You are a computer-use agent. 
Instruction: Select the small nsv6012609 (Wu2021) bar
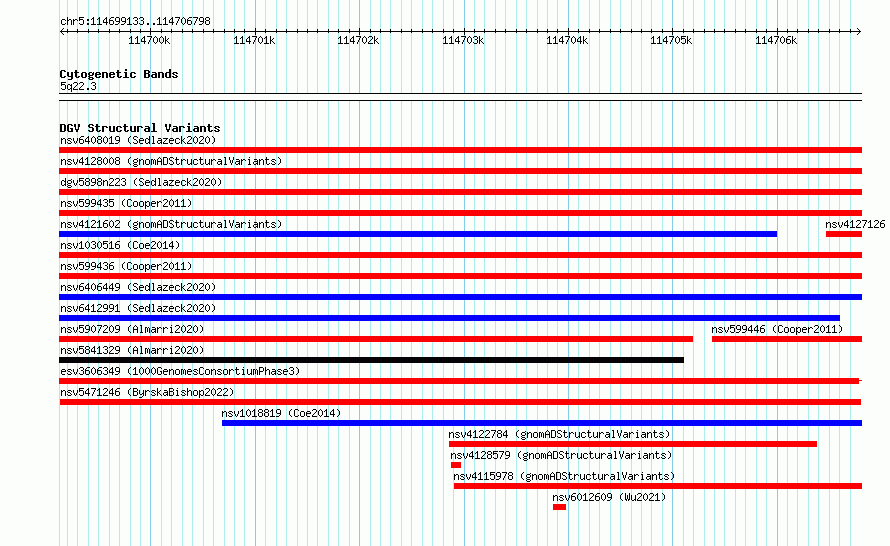559,507
